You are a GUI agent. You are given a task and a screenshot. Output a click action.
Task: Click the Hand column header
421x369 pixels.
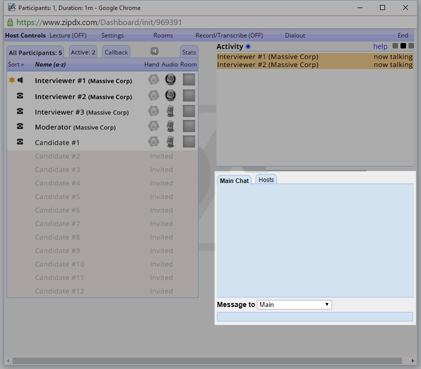152,64
